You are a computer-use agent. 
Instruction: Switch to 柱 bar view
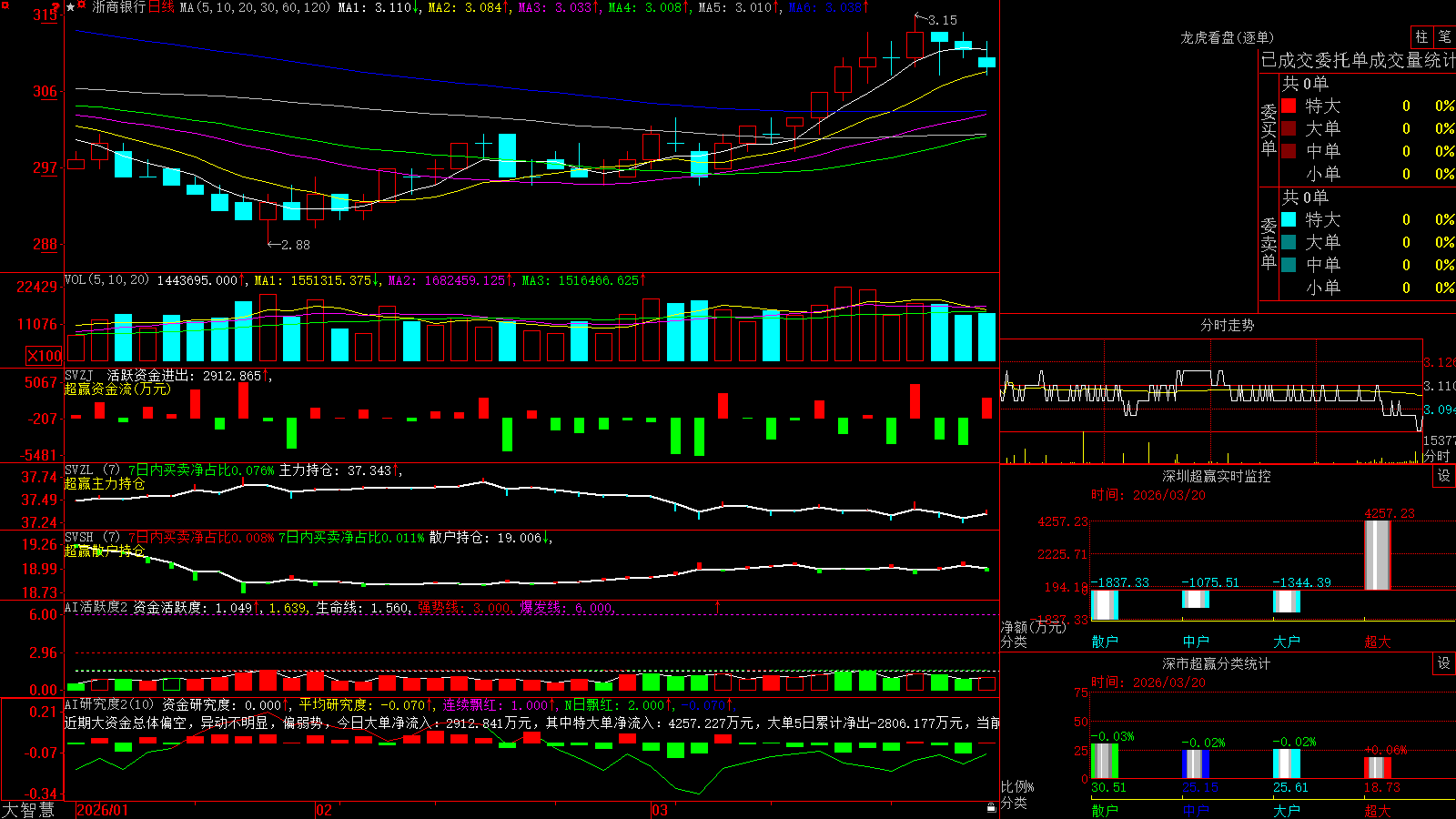click(x=1421, y=37)
